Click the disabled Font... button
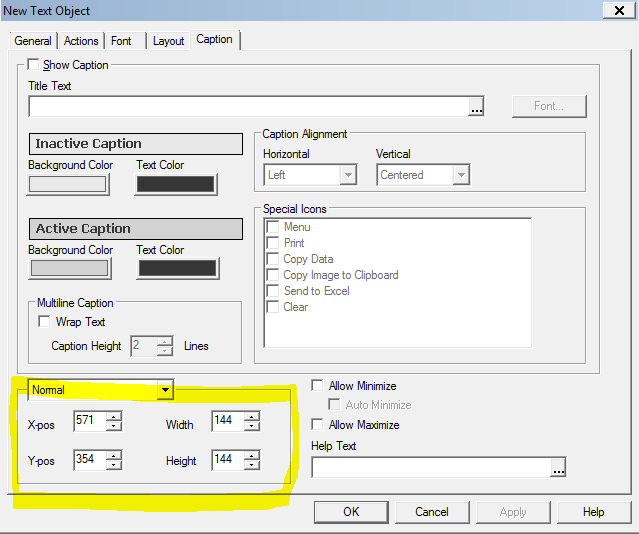This screenshot has height=534, width=639. [549, 106]
